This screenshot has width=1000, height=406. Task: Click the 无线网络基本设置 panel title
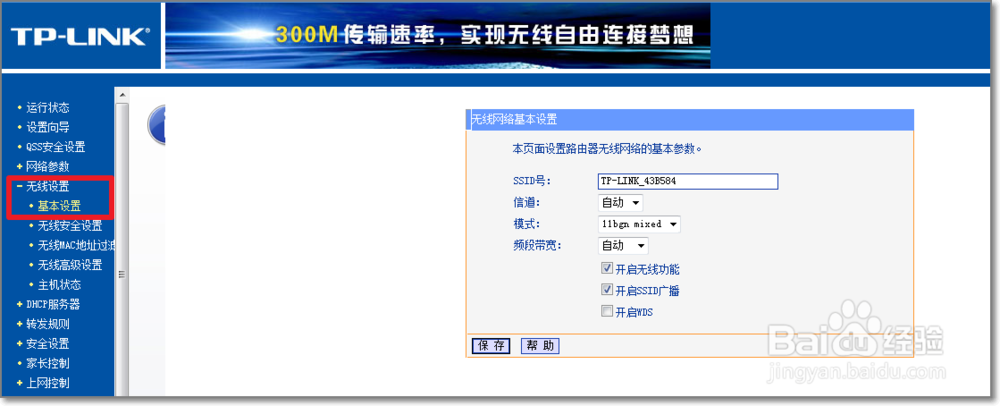pyautogui.click(x=514, y=119)
